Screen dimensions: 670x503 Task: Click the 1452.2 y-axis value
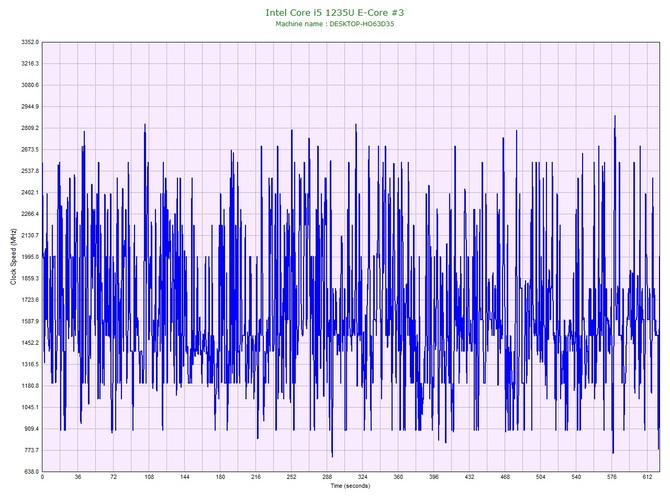(x=30, y=343)
